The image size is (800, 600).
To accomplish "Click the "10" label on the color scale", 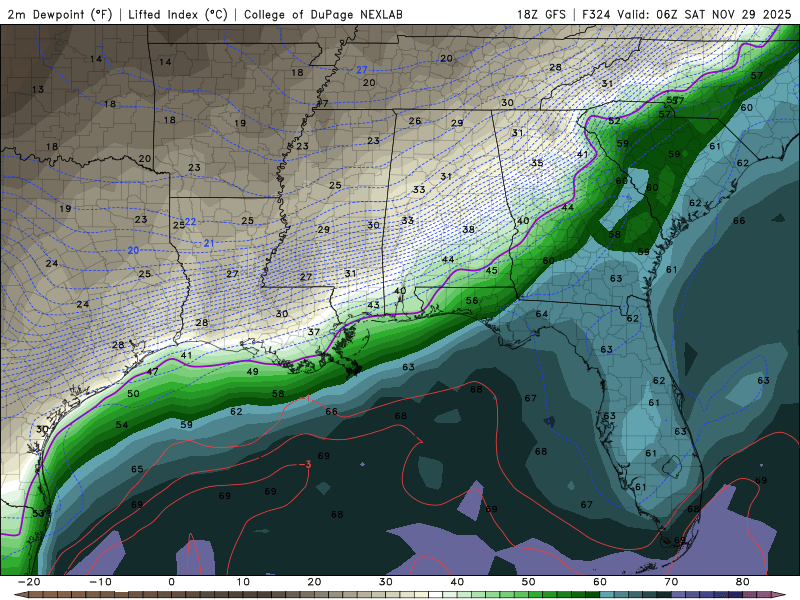I will click(243, 582).
